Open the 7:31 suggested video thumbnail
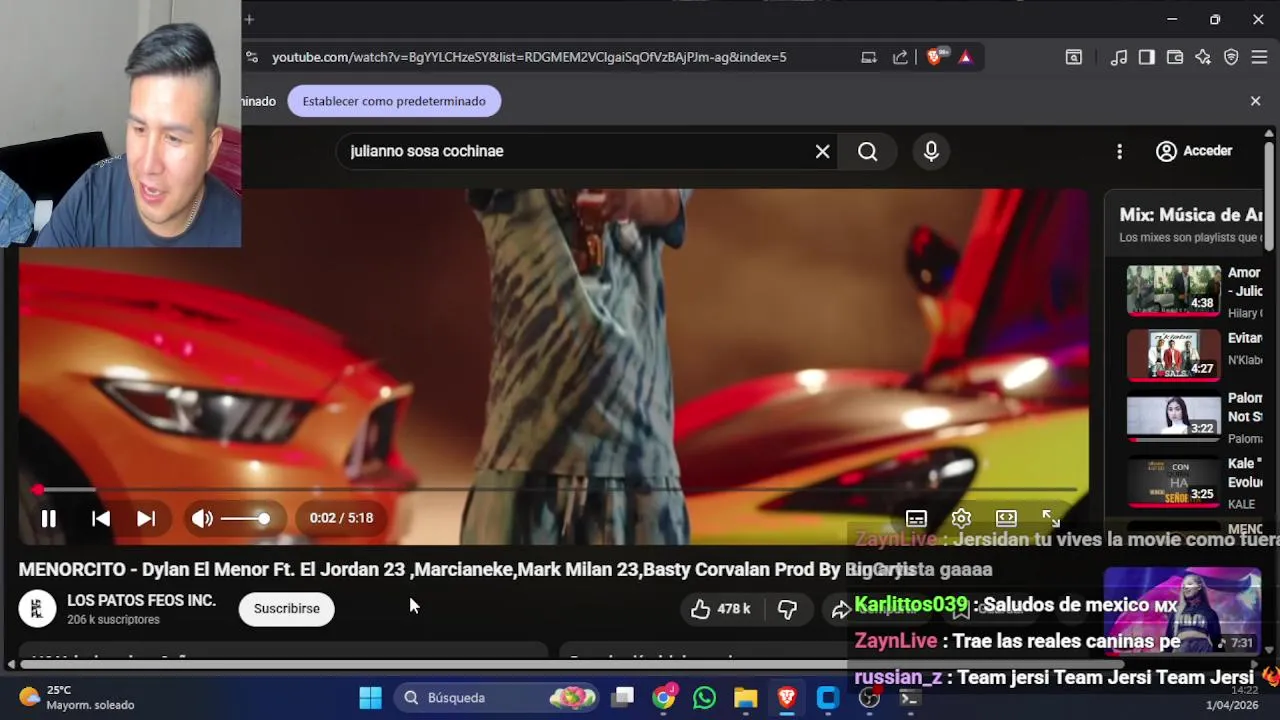 coord(1182,611)
